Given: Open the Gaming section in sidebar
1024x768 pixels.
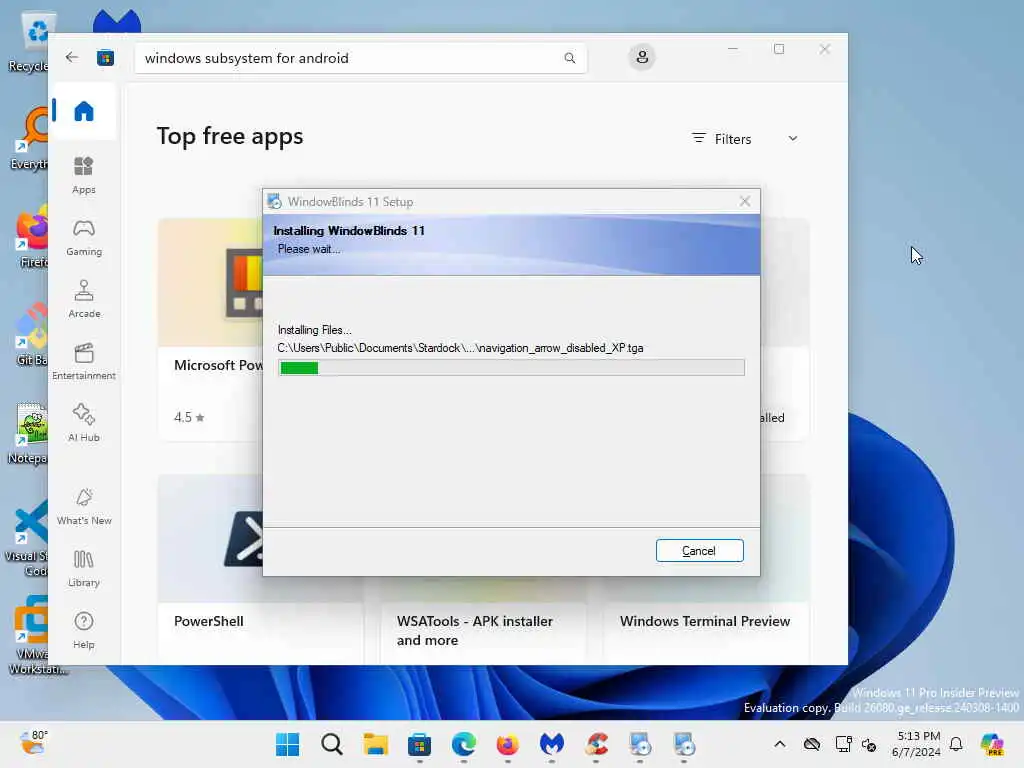Looking at the screenshot, I should (x=84, y=238).
